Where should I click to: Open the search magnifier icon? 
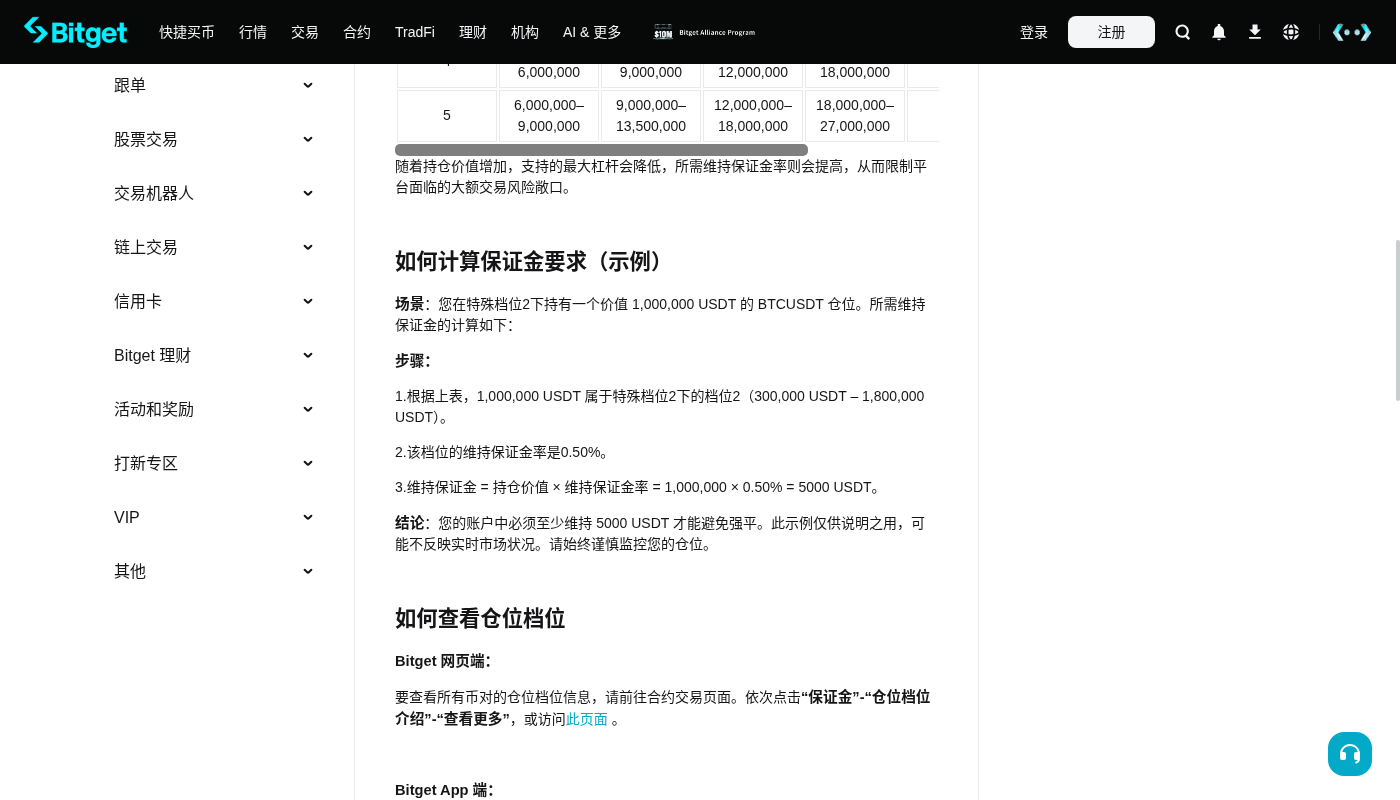1183,32
